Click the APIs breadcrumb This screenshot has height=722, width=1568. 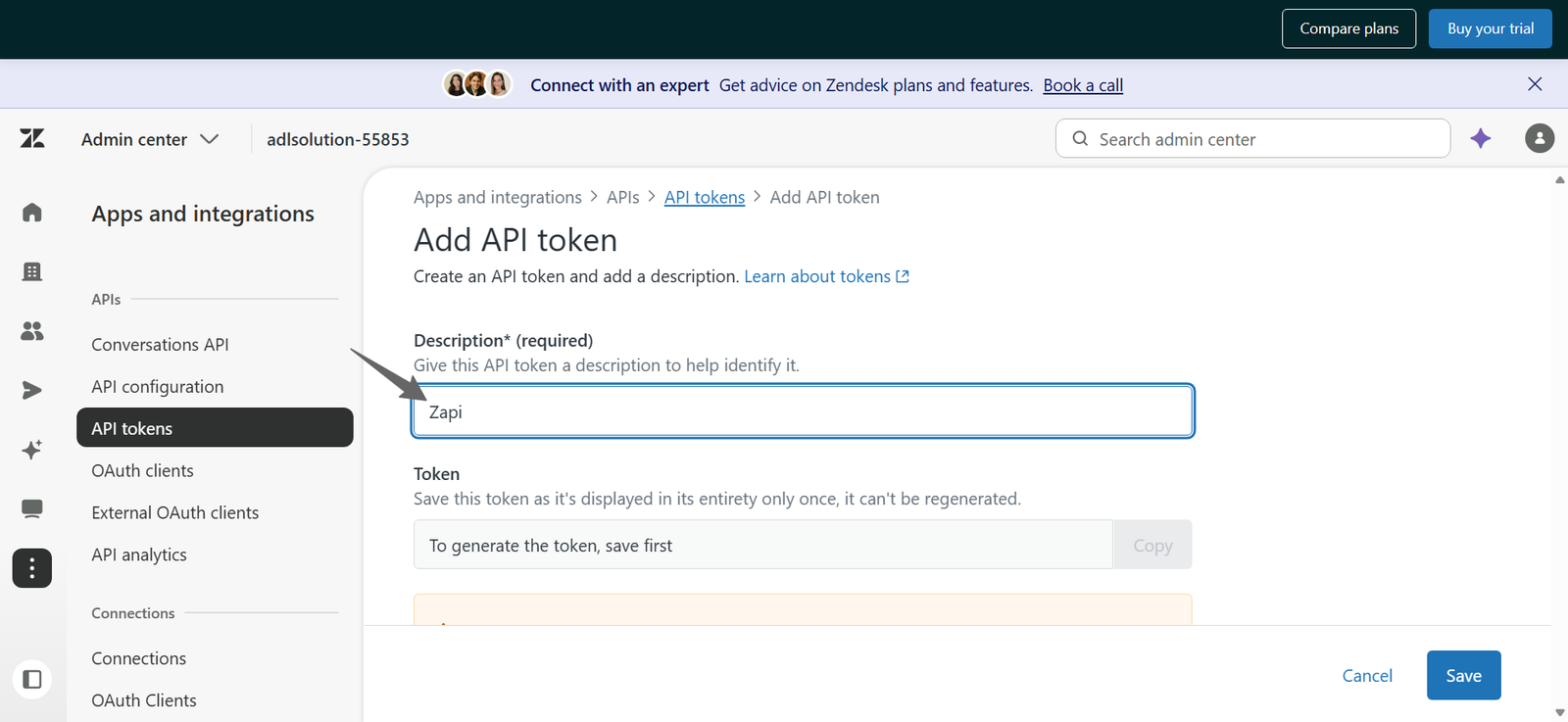click(x=622, y=197)
